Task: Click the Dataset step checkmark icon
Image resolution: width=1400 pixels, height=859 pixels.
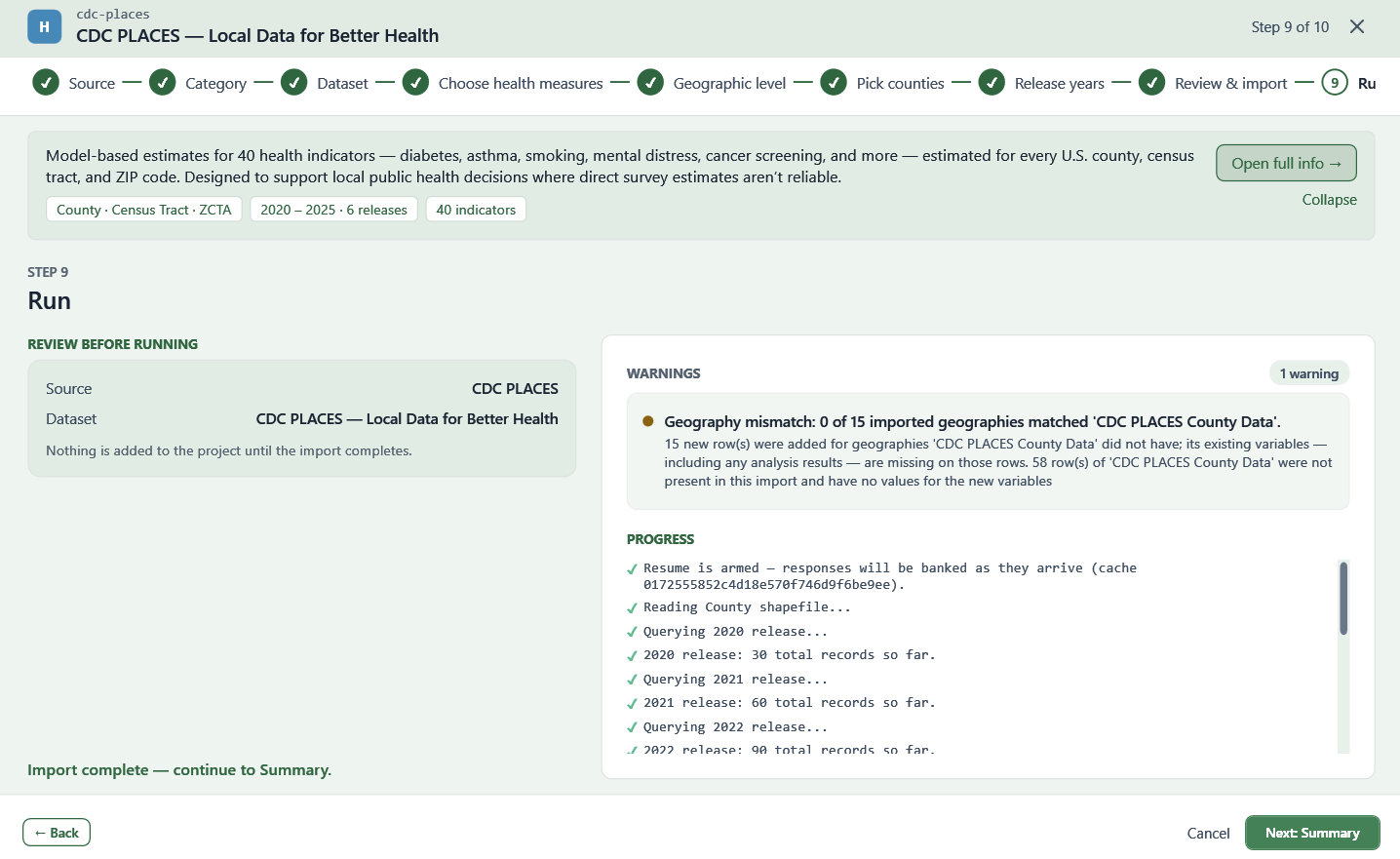Action: (x=294, y=83)
